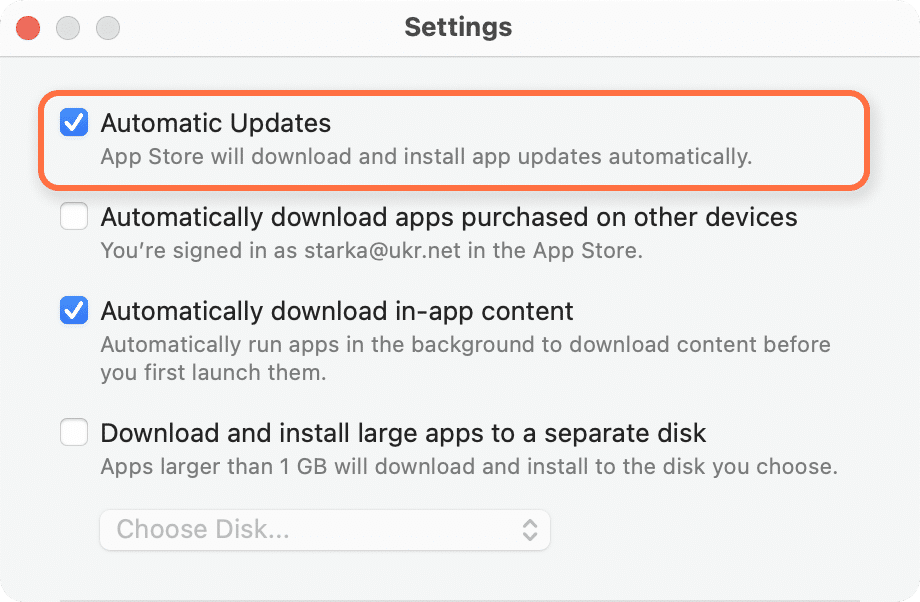Uncheck Automatically download in-app content
This screenshot has height=602, width=920.
74,310
